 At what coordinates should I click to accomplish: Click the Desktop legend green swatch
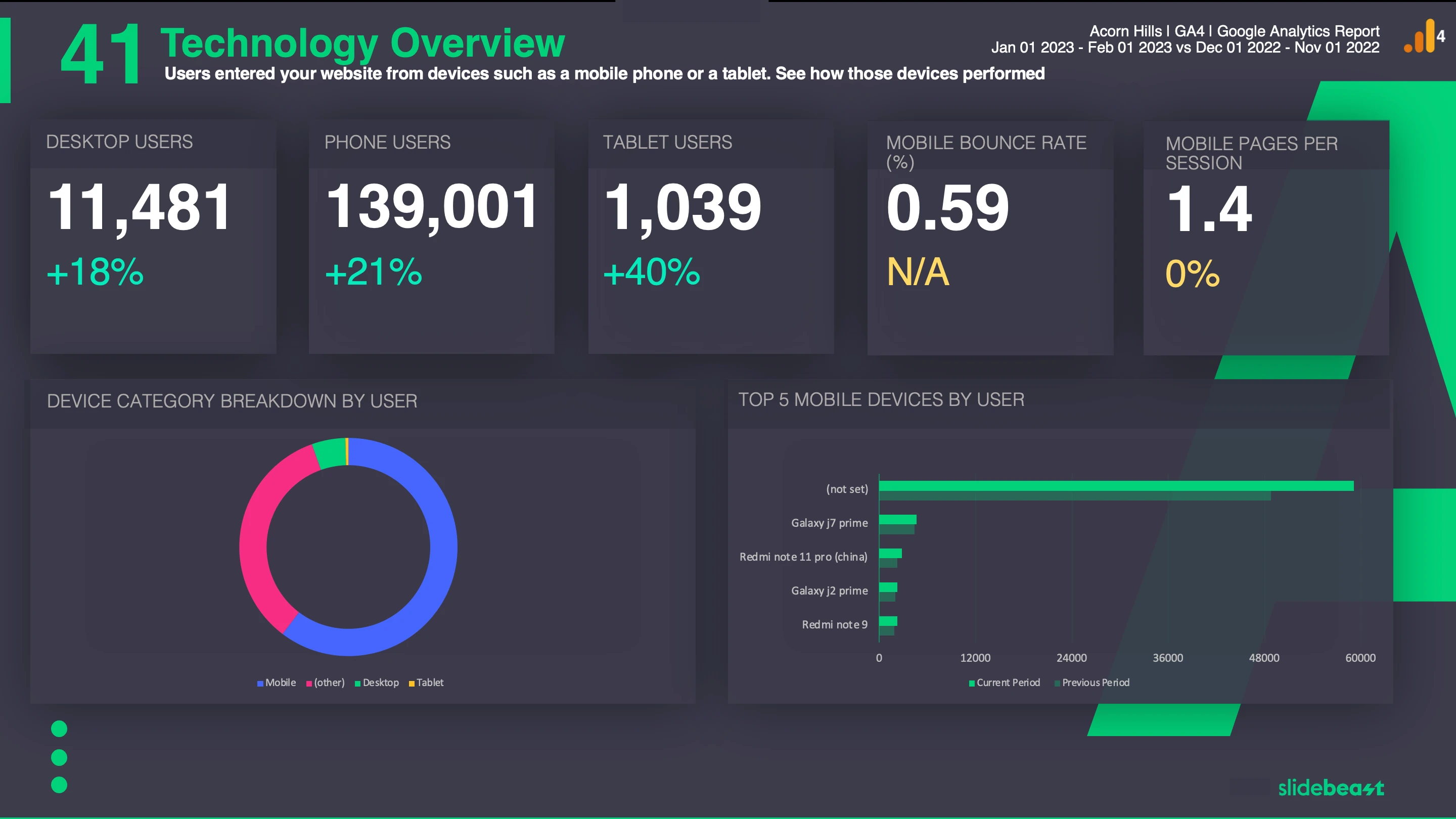click(357, 684)
